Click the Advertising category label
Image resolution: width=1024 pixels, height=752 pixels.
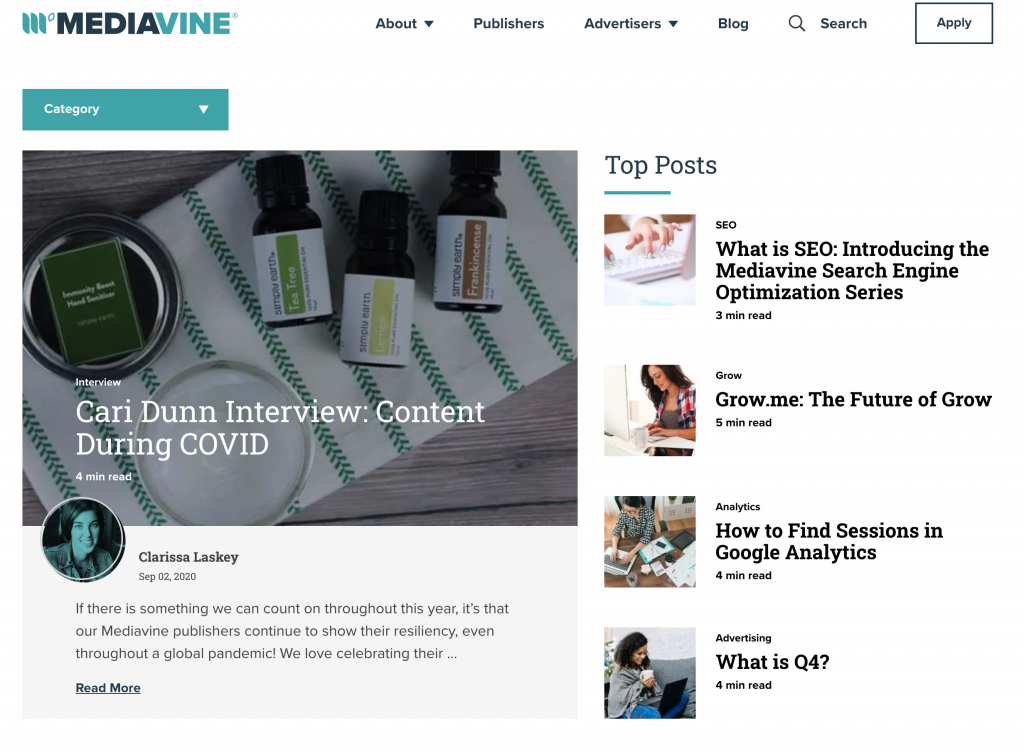click(x=743, y=638)
